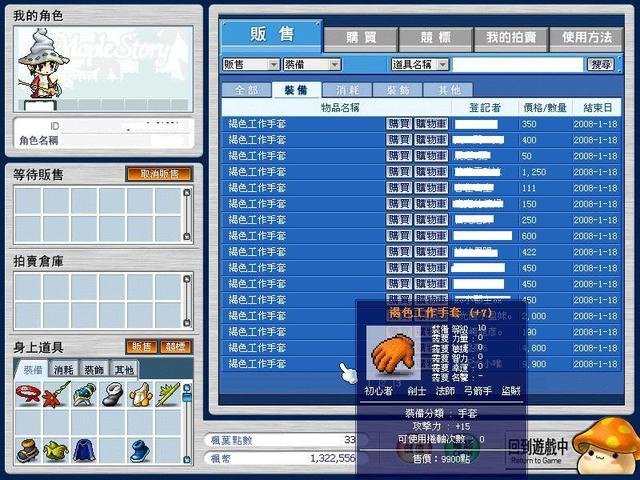640x480 pixels.
Task: Click 購買 button on the 400 row
Action: click(399, 140)
